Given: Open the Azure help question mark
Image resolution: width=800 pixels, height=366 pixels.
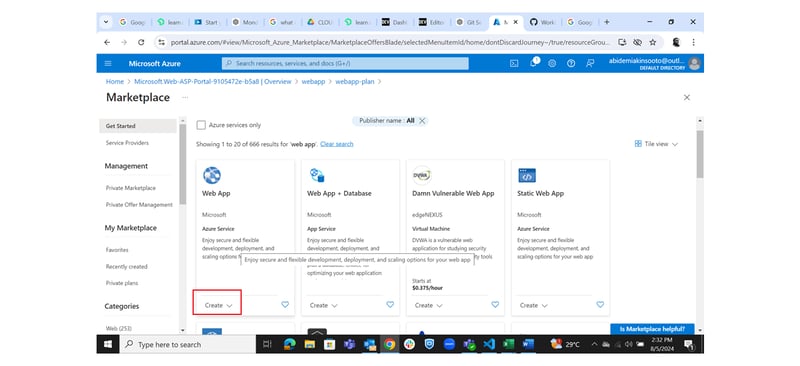Looking at the screenshot, I should [571, 63].
